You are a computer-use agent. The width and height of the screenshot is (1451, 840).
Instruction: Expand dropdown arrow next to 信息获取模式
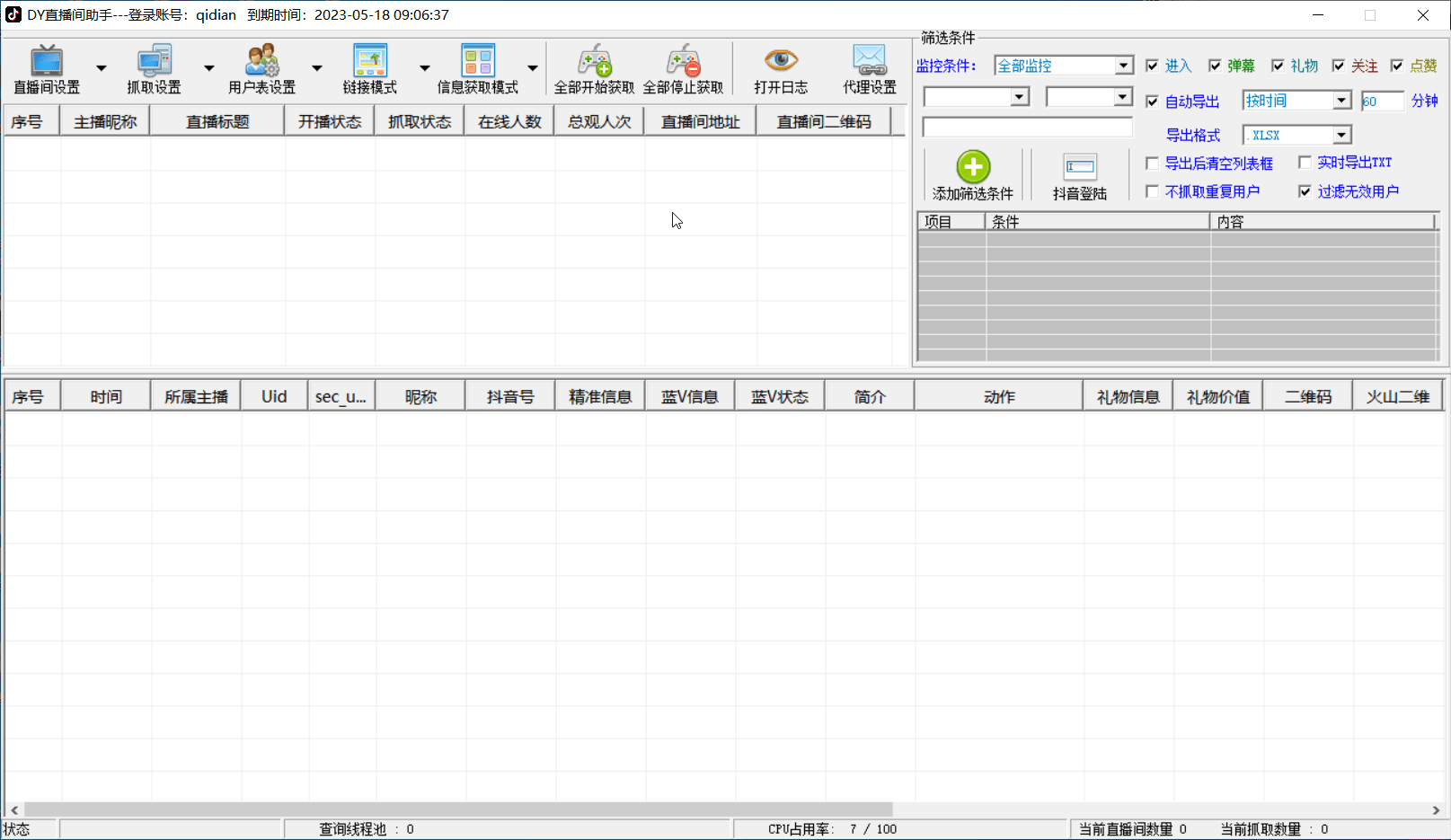click(x=532, y=68)
